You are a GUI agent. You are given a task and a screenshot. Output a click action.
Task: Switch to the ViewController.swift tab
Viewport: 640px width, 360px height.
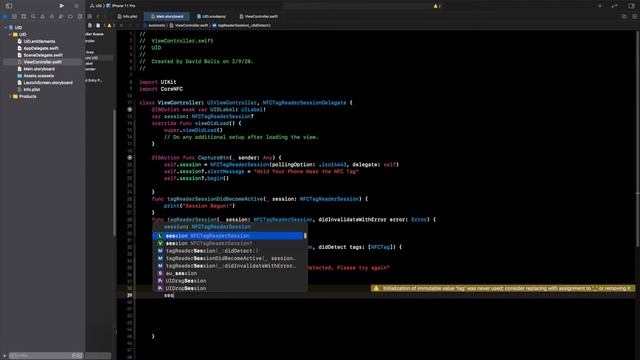[x=258, y=16]
